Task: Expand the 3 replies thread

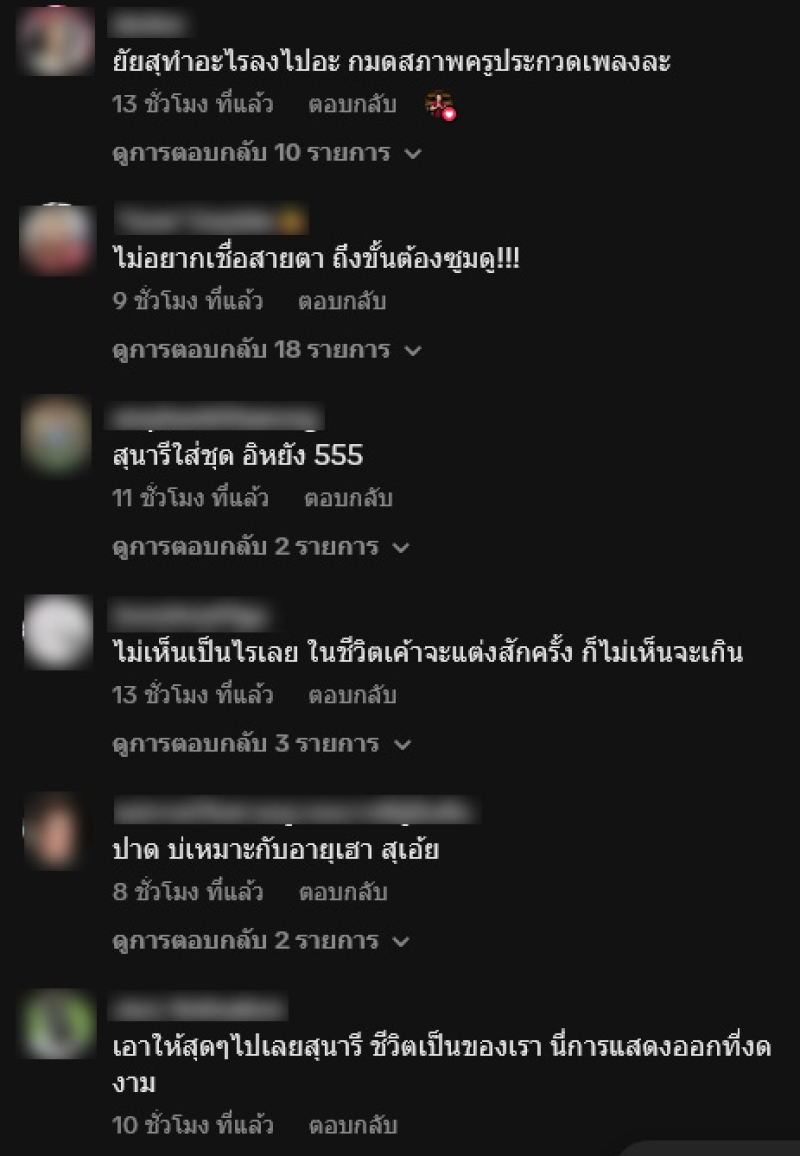Action: [x=261, y=743]
